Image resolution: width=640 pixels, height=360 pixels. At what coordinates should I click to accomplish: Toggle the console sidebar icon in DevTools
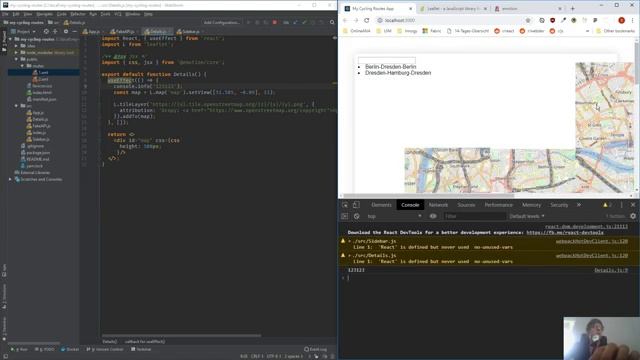tap(344, 216)
